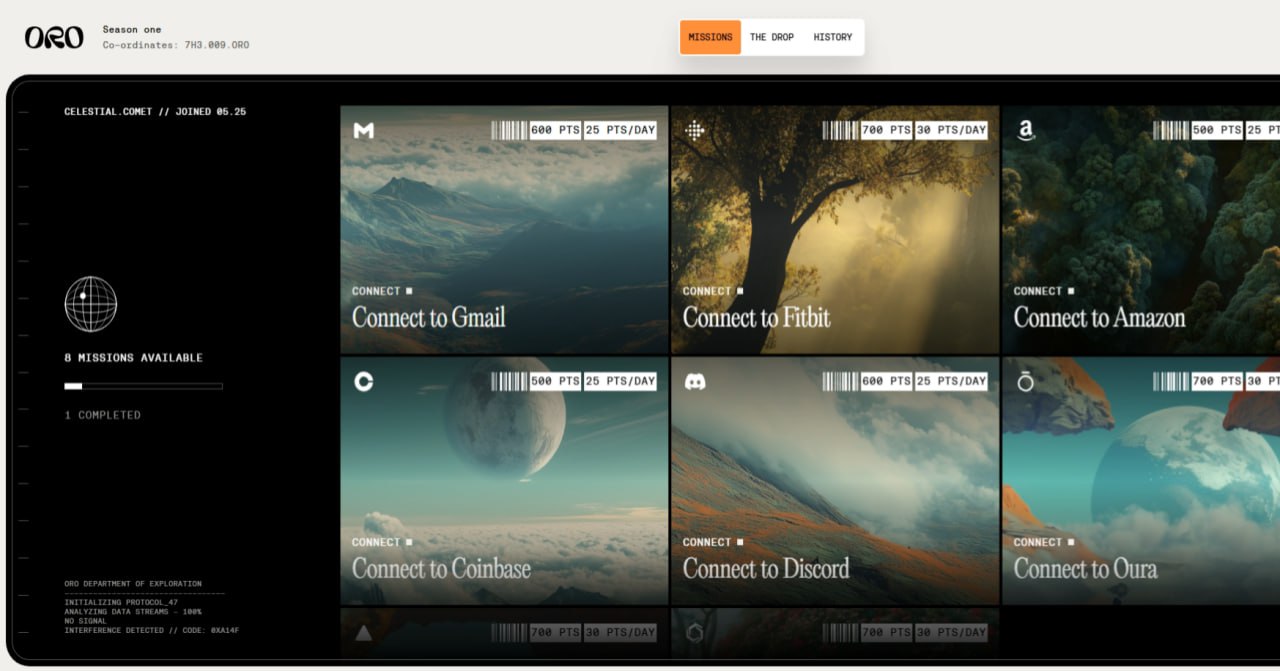Click the Amazon logo icon
This screenshot has width=1280, height=671.
1025,131
